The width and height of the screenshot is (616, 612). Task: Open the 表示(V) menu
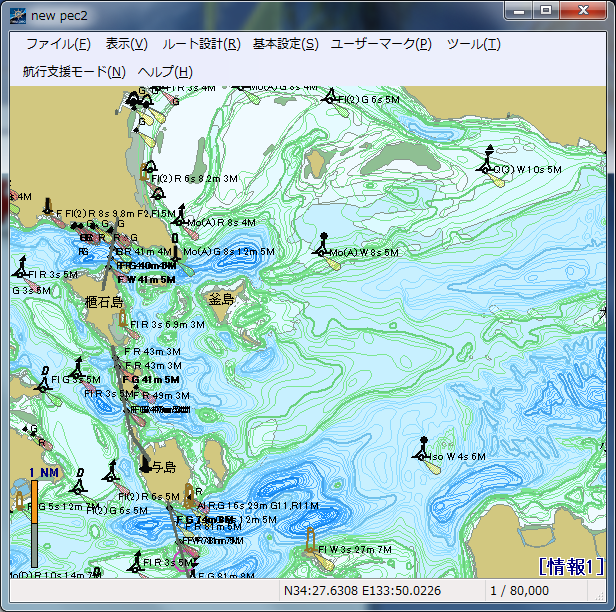[x=126, y=44]
